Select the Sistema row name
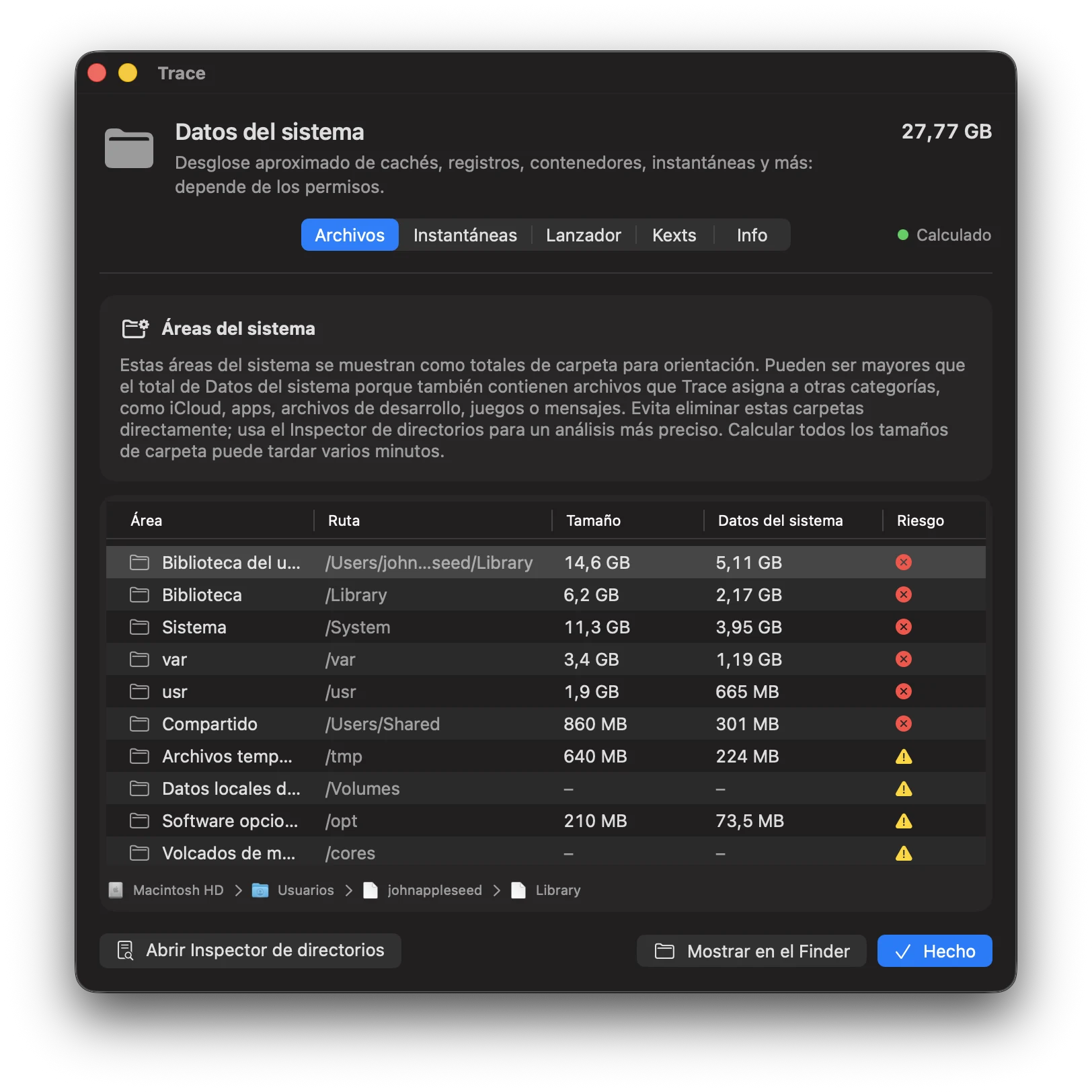This screenshot has width=1092, height=1092. (x=194, y=627)
